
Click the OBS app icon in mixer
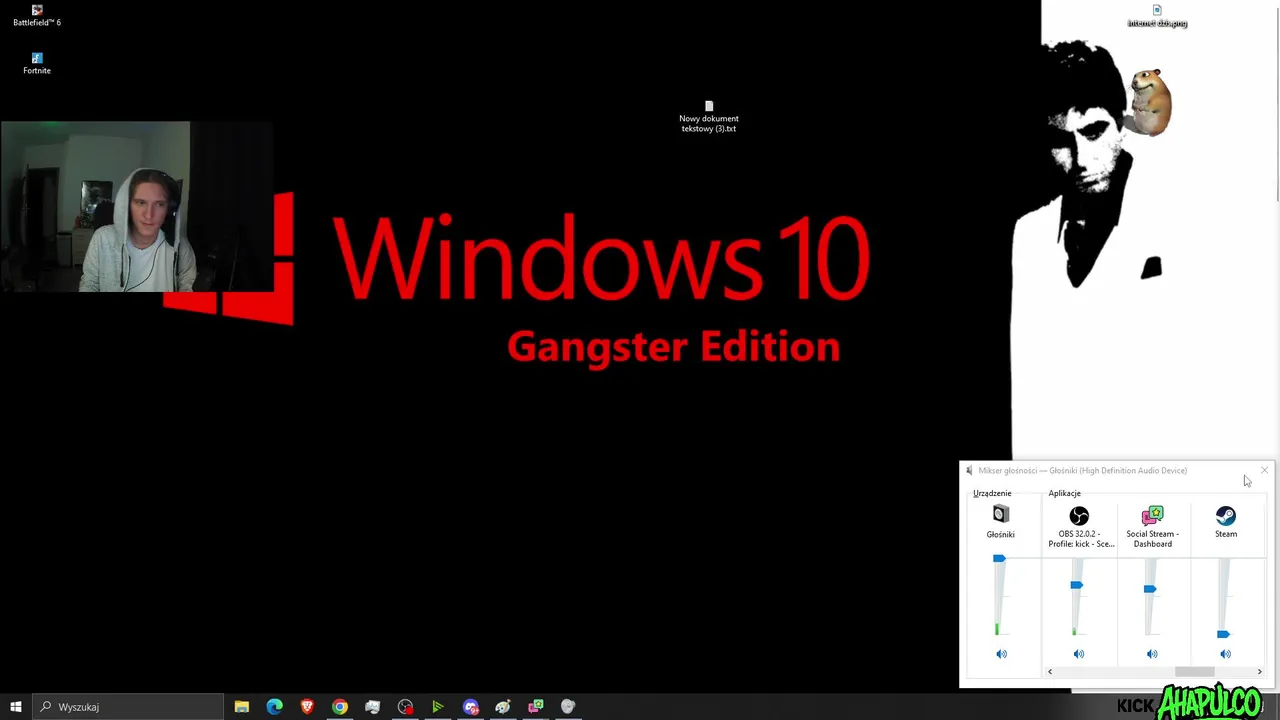1079,516
